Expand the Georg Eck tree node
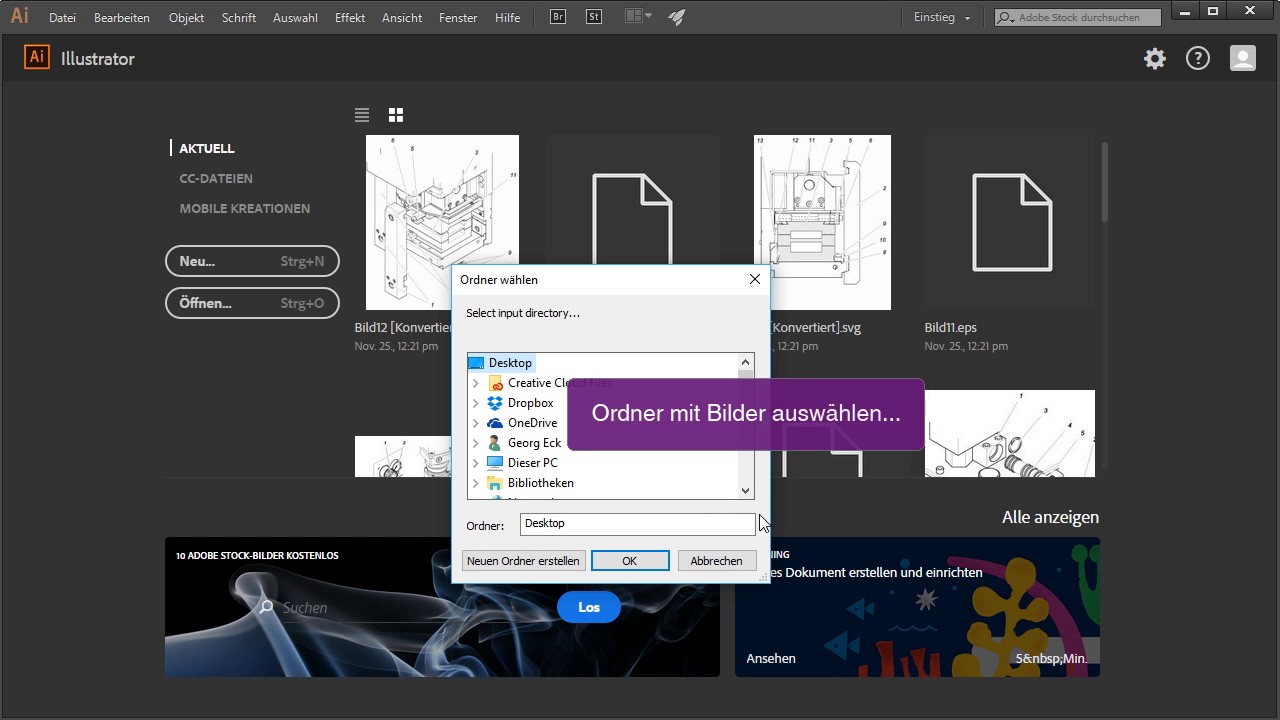This screenshot has width=1280, height=720. tap(476, 443)
